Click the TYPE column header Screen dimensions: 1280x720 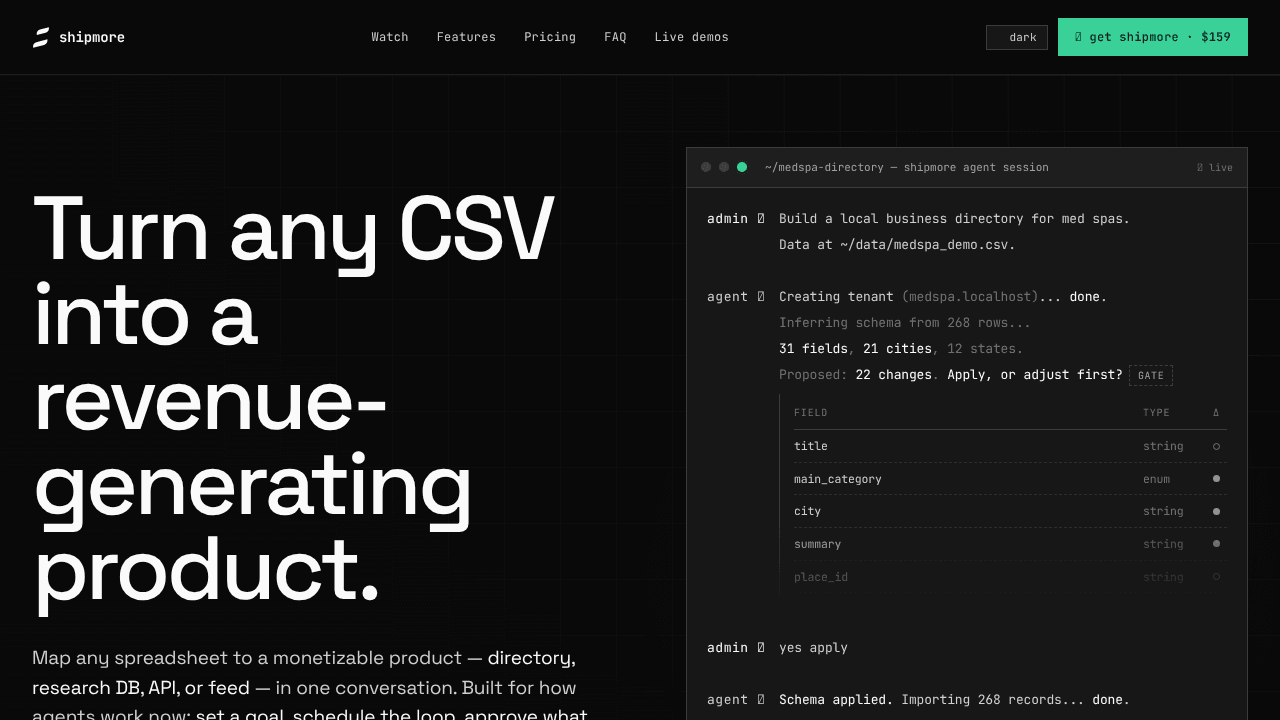(x=1156, y=412)
